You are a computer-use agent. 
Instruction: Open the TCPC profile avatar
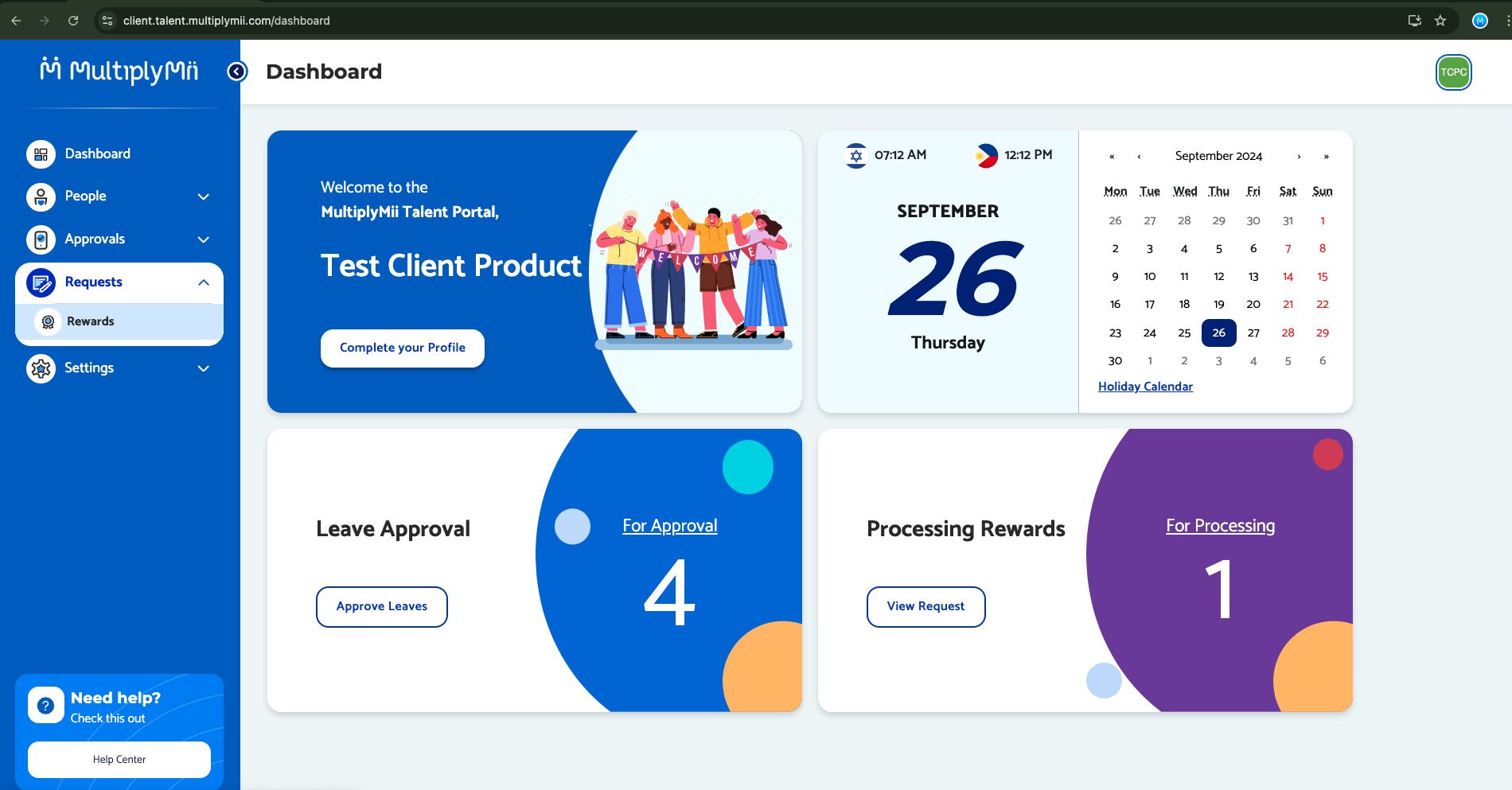click(x=1453, y=72)
